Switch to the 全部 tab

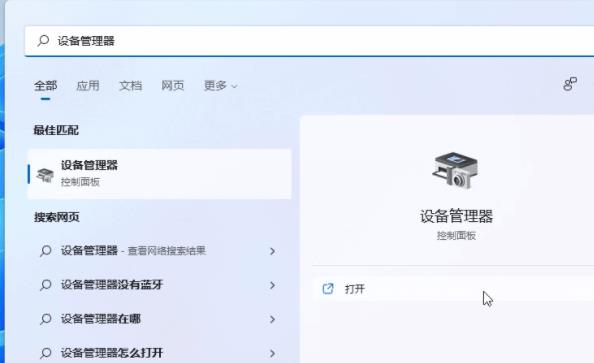coord(45,86)
